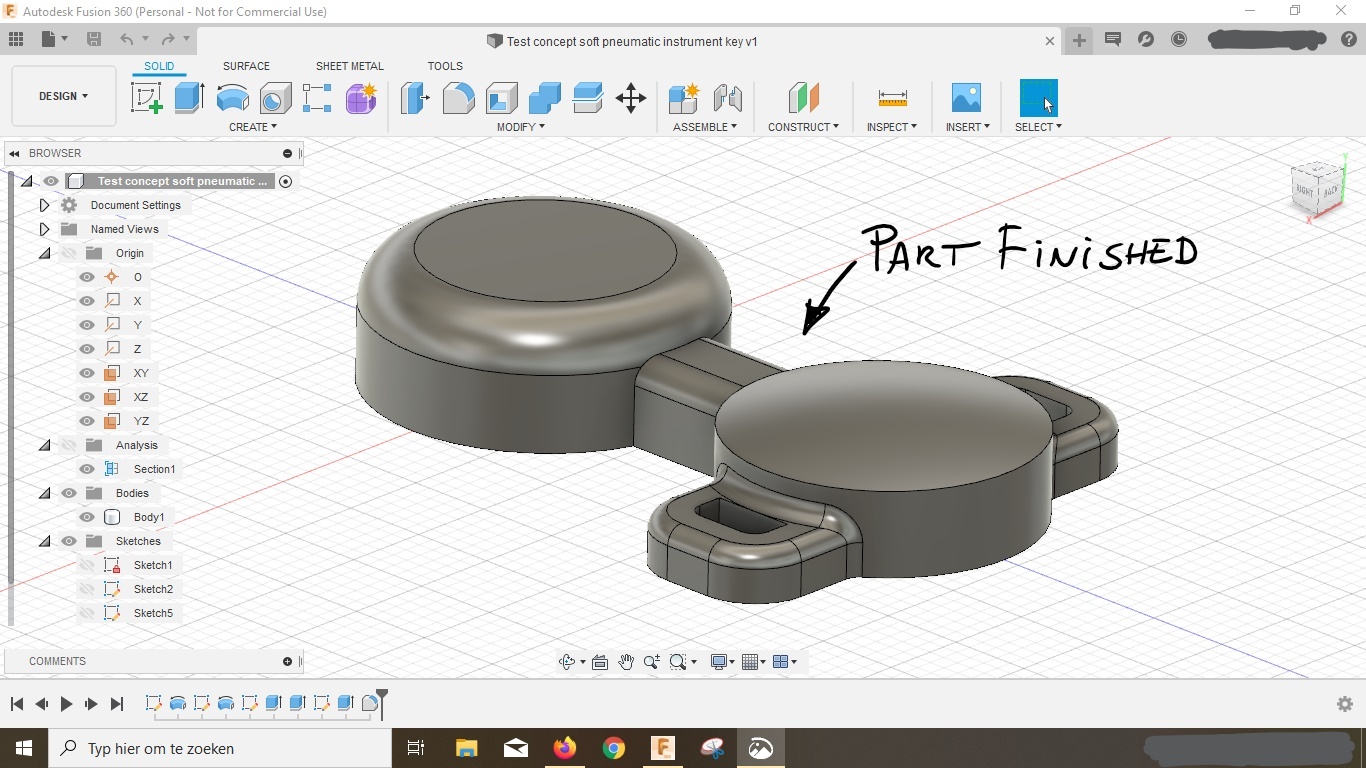Jump to the end of the timeline
Screen dimensions: 1366x768
(117, 704)
